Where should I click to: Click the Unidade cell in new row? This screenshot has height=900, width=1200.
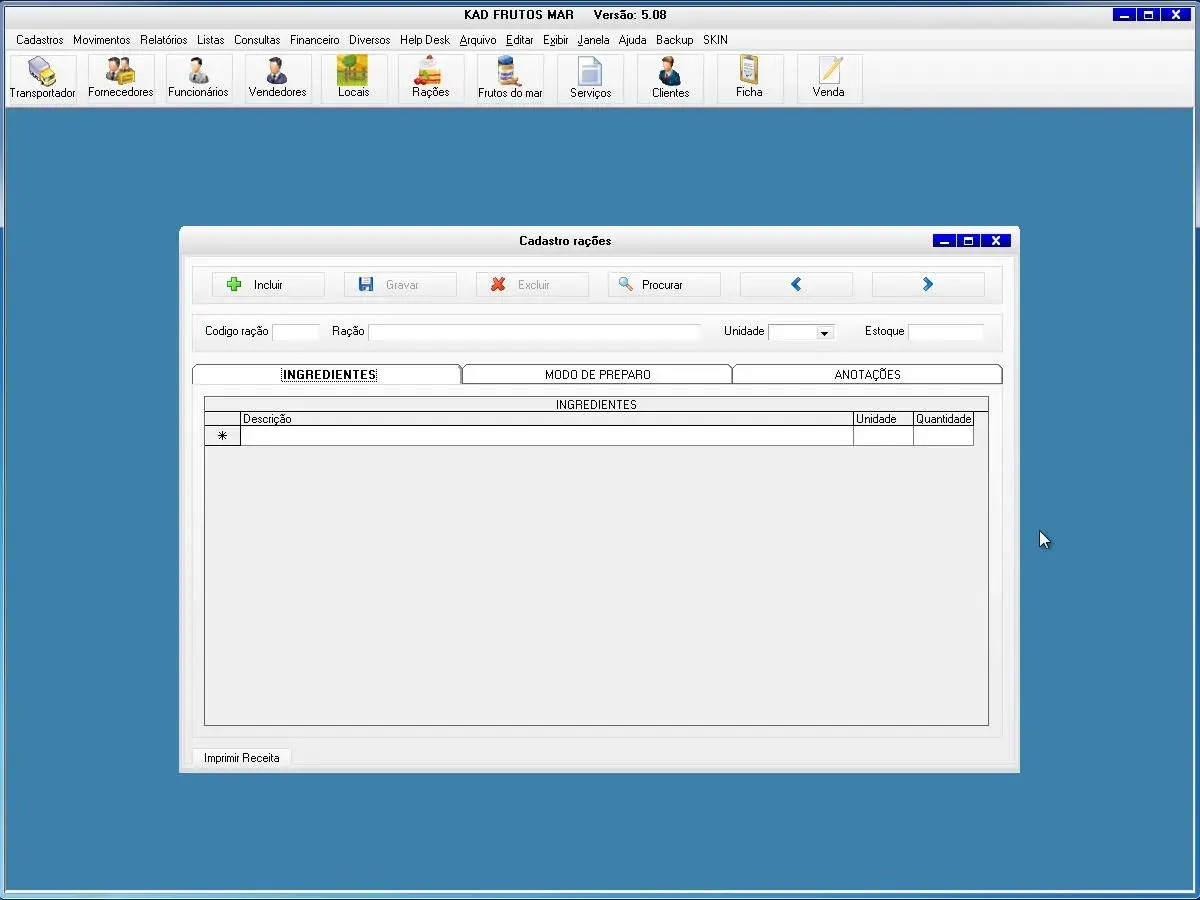(883, 436)
